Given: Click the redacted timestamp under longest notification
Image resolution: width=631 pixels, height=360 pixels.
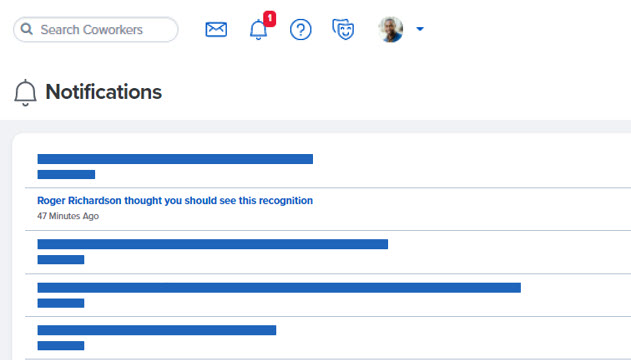Looking at the screenshot, I should pos(61,303).
